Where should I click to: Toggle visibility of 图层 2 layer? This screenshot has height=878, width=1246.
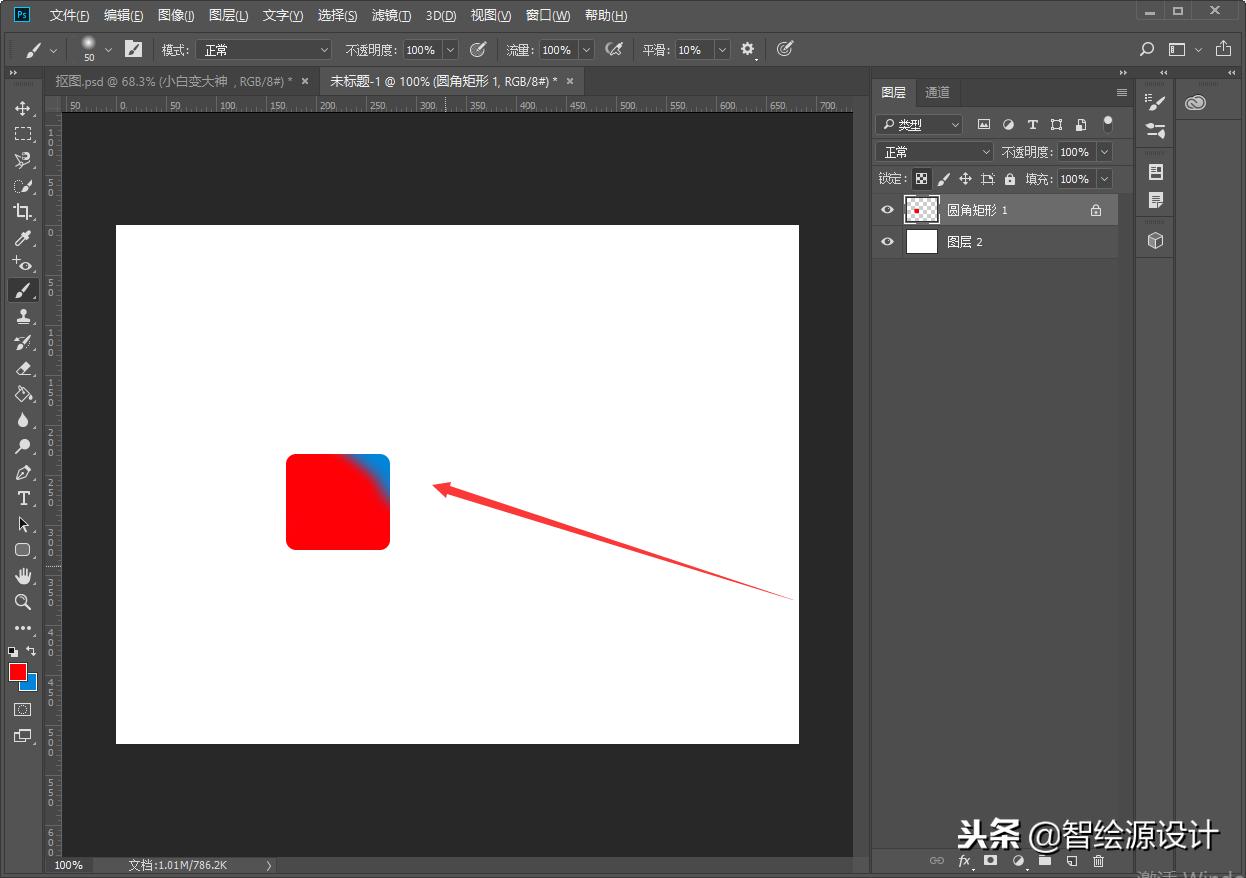coord(887,242)
